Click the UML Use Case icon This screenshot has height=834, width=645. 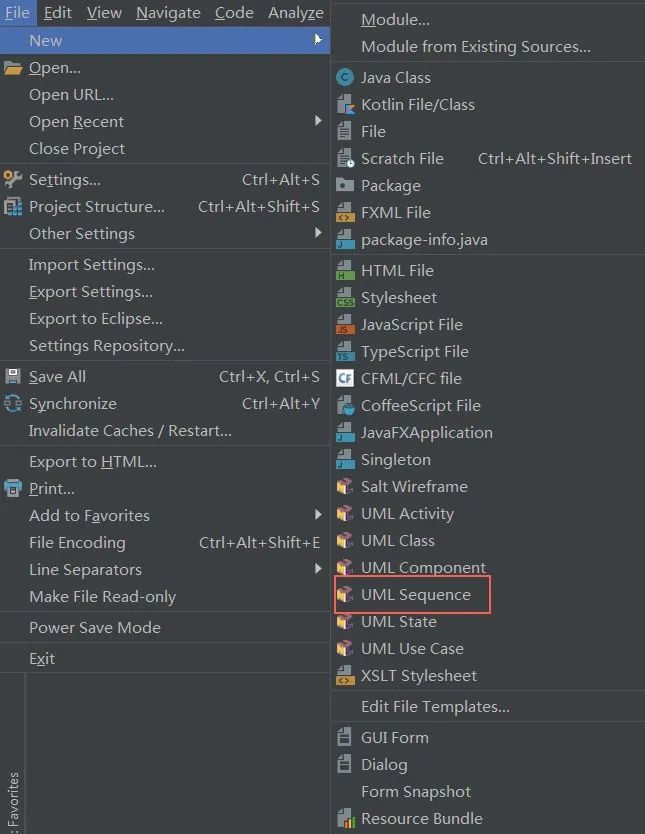coord(345,648)
